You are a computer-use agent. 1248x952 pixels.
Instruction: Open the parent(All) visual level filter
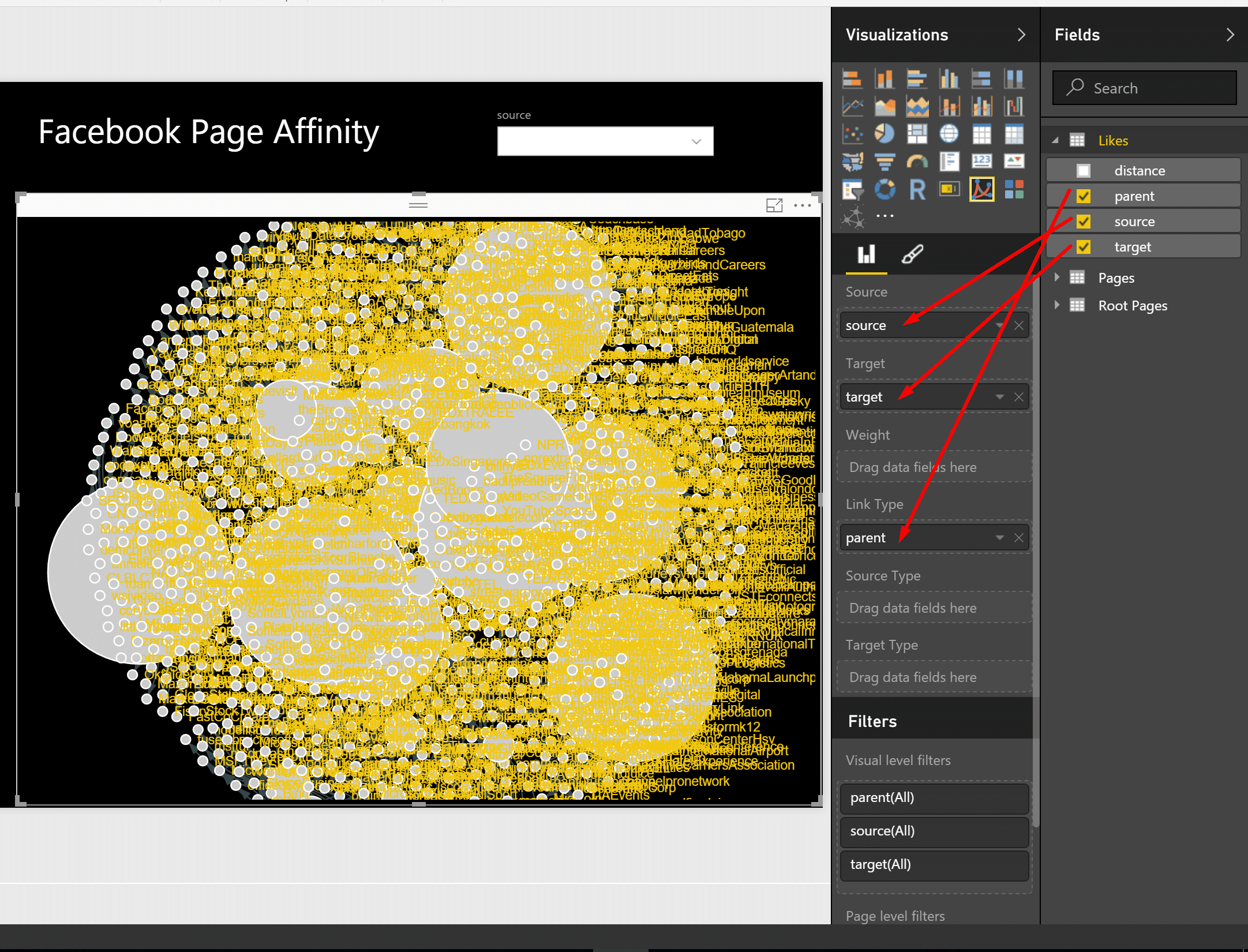tap(934, 797)
